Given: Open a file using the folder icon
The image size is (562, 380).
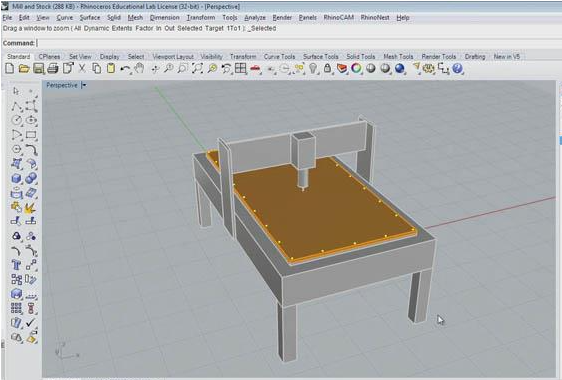Looking at the screenshot, I should tap(24, 68).
